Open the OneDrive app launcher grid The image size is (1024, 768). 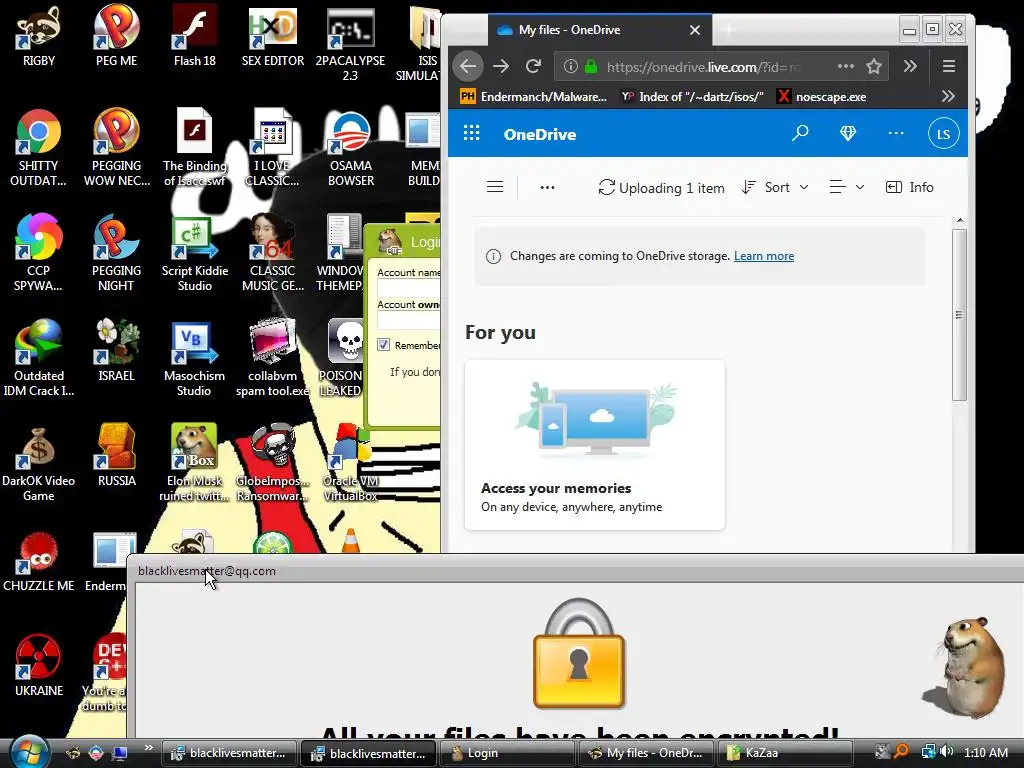click(472, 133)
